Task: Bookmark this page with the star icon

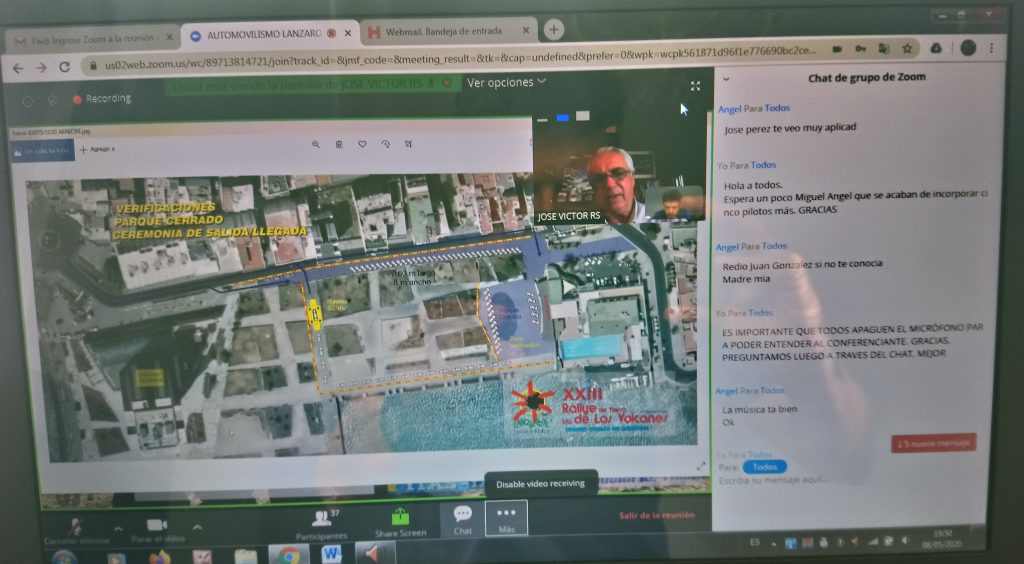Action: pyautogui.click(x=906, y=48)
